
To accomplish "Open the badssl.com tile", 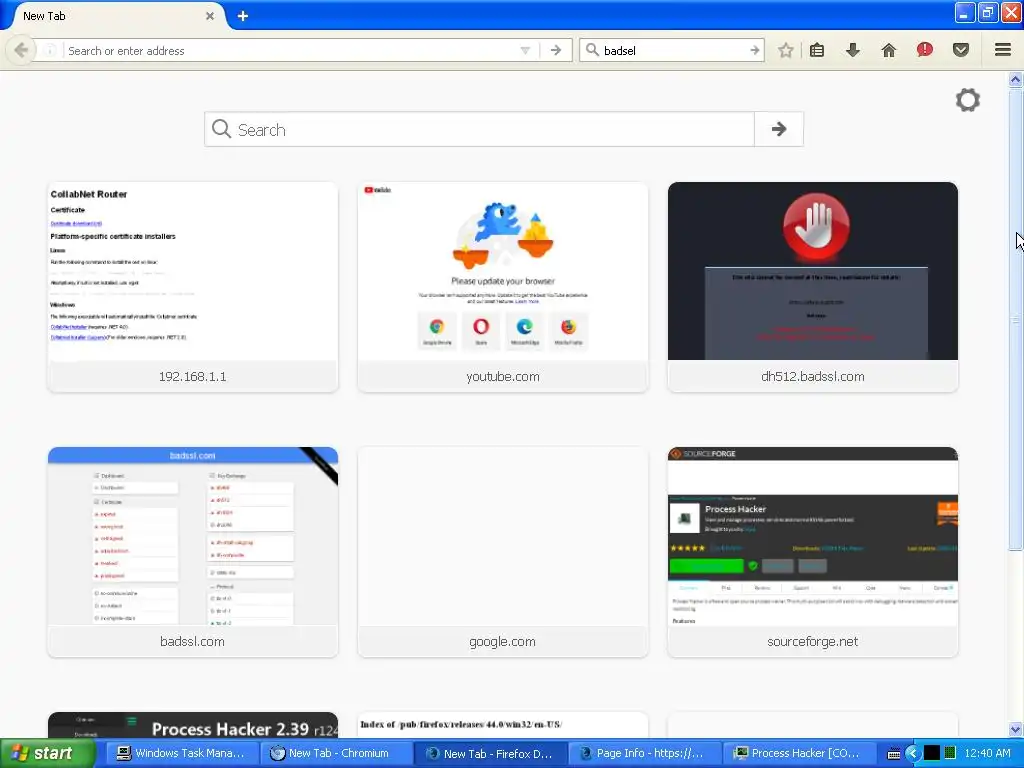I will point(193,552).
